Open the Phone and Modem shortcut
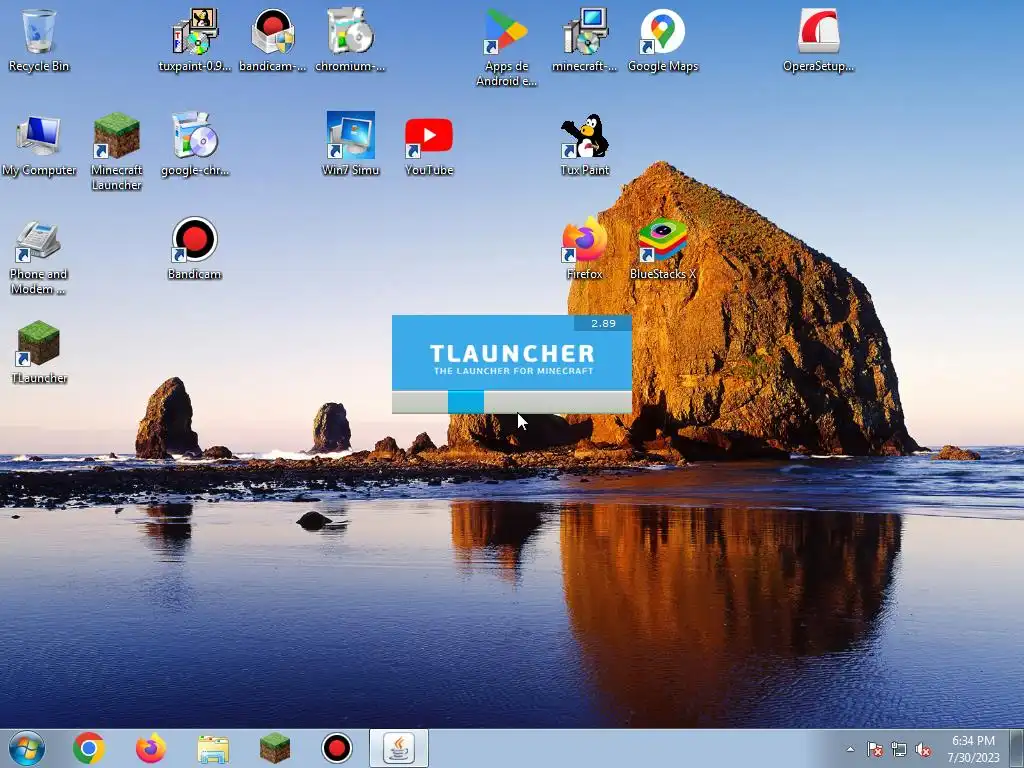 point(39,257)
